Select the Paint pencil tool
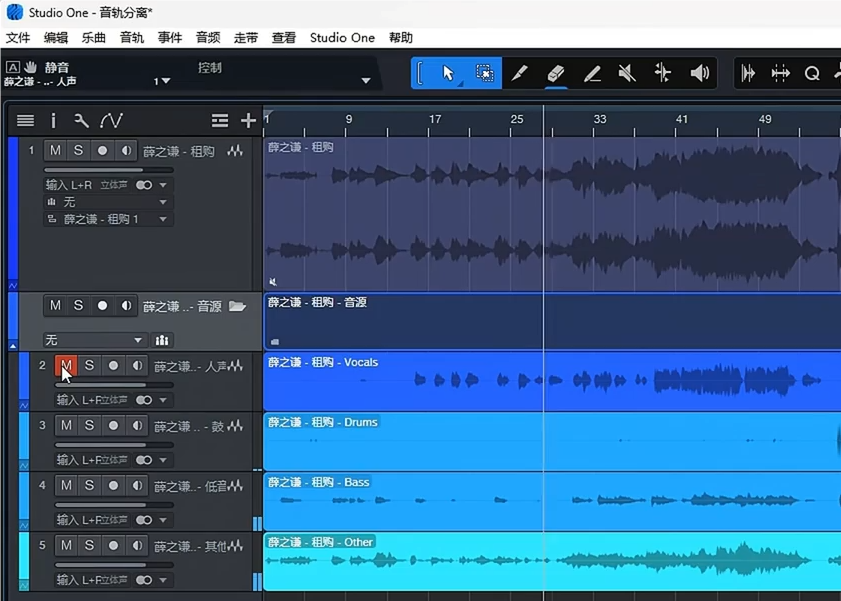The height and width of the screenshot is (601, 841). click(592, 73)
